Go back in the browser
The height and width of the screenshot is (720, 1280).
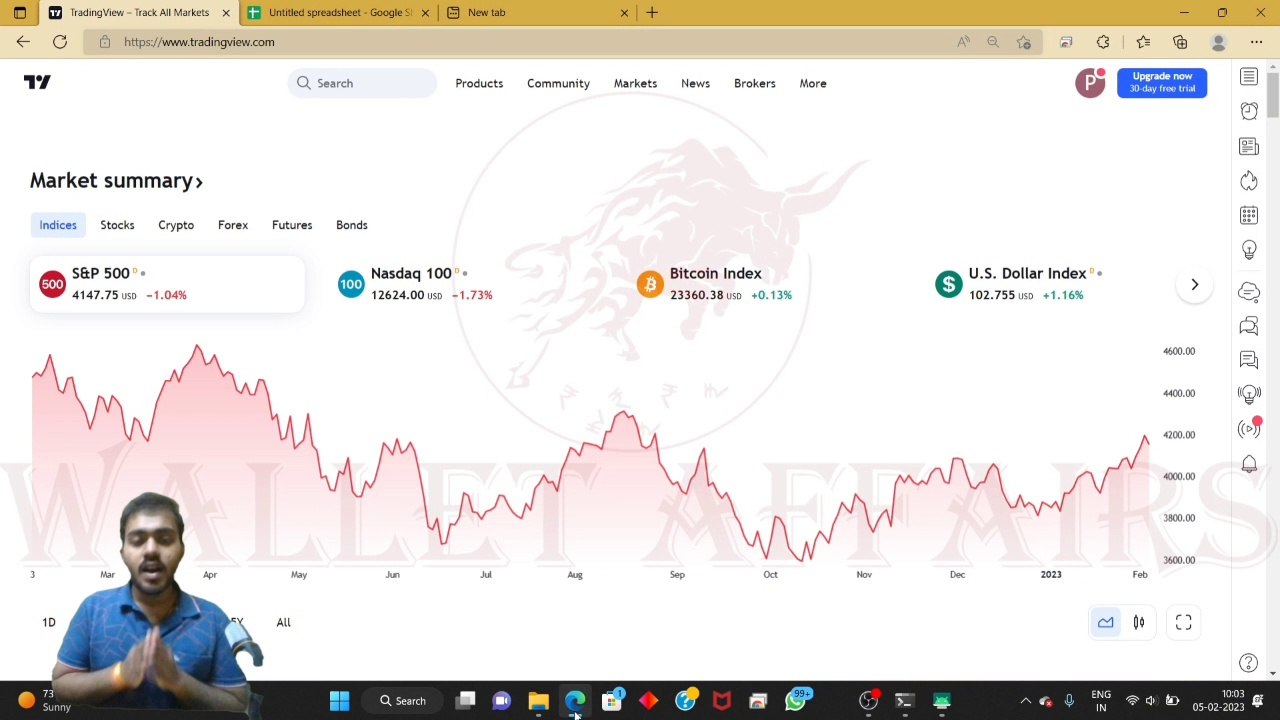(23, 42)
